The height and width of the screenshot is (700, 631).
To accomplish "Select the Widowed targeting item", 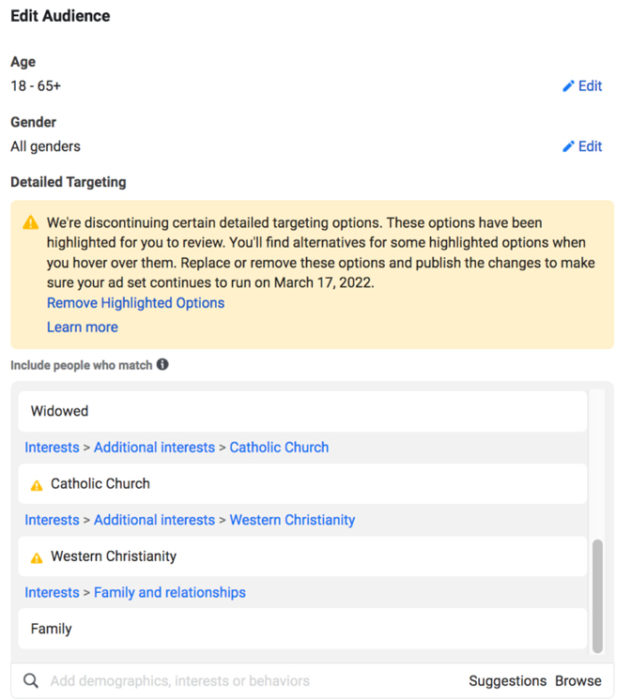I will pyautogui.click(x=302, y=411).
